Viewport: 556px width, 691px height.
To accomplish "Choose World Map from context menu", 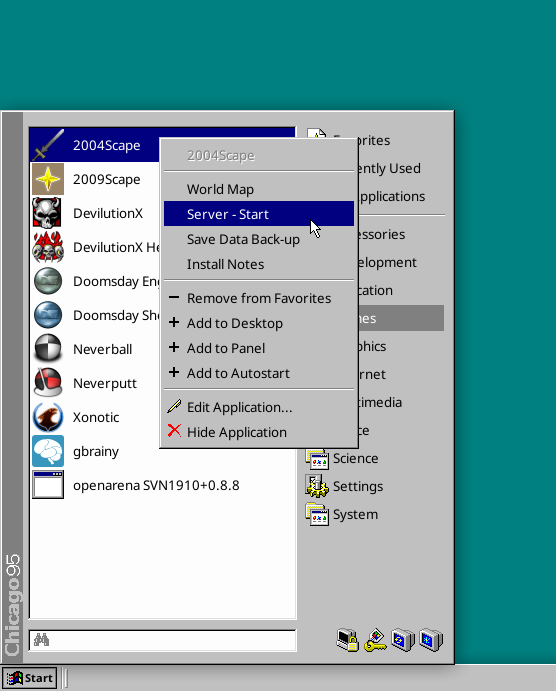I will click(x=259, y=189).
